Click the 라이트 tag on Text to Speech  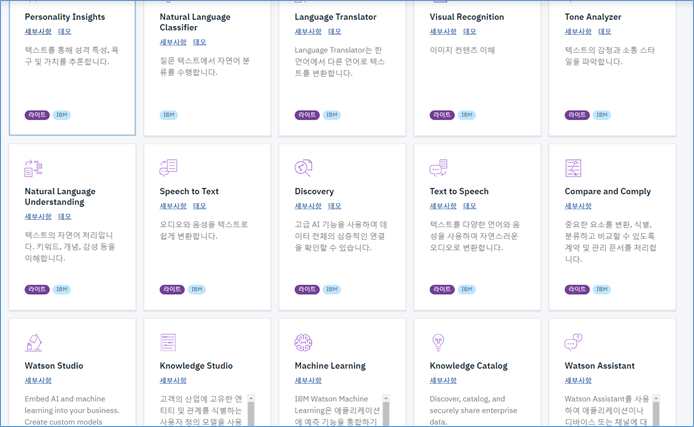442,289
